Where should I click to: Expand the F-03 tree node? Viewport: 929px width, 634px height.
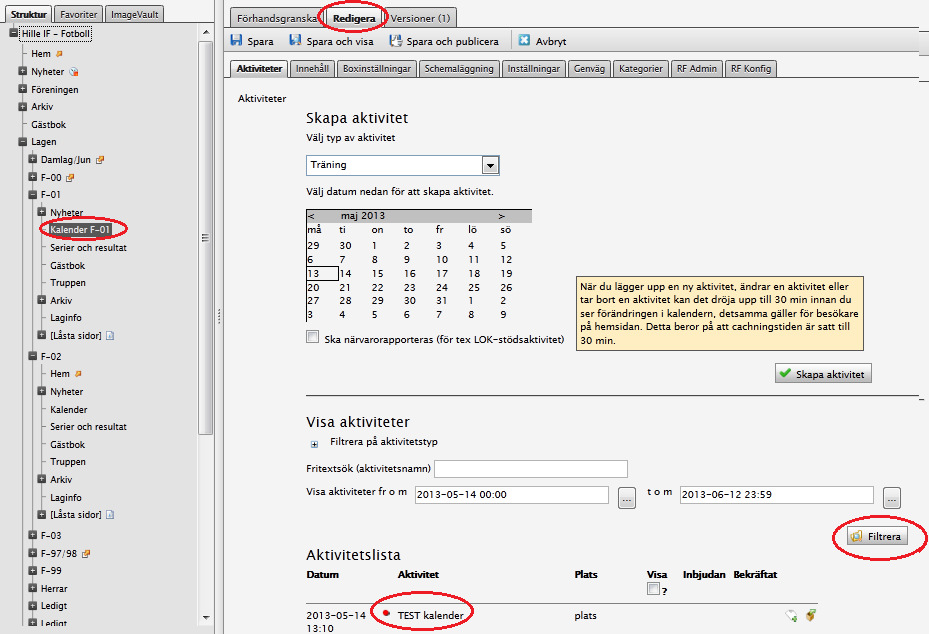click(33, 535)
